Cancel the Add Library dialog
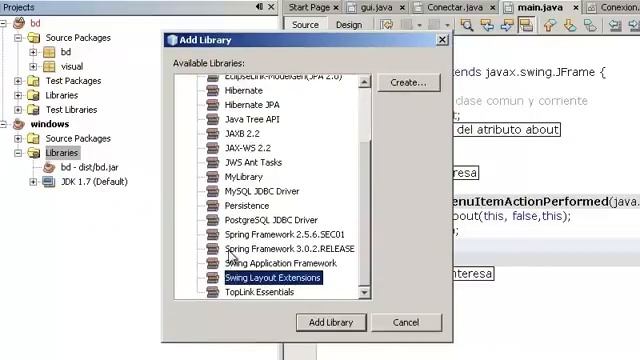 pyautogui.click(x=406, y=322)
